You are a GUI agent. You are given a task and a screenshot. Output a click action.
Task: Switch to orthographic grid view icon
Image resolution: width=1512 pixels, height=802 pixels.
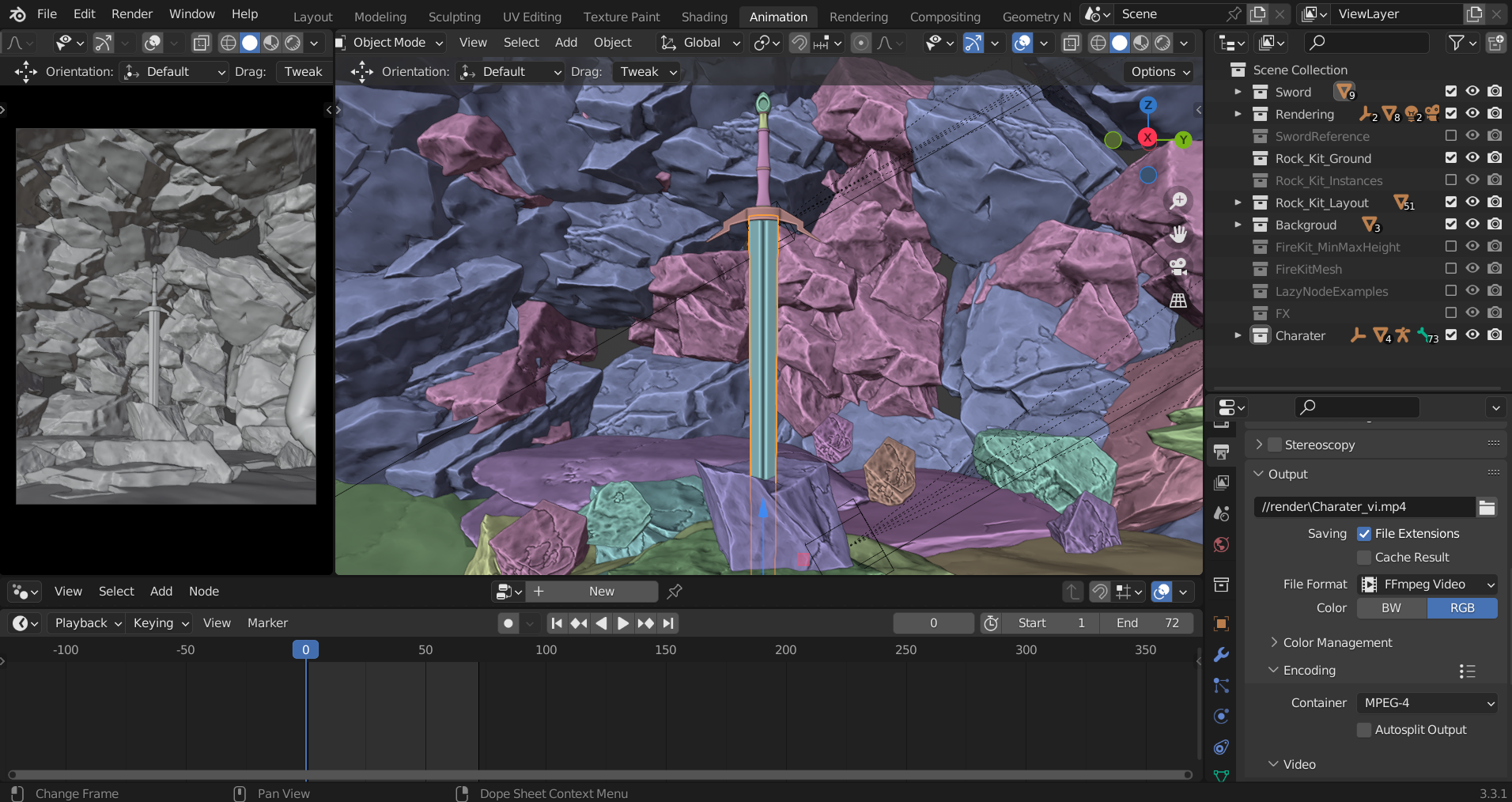pyautogui.click(x=1178, y=301)
